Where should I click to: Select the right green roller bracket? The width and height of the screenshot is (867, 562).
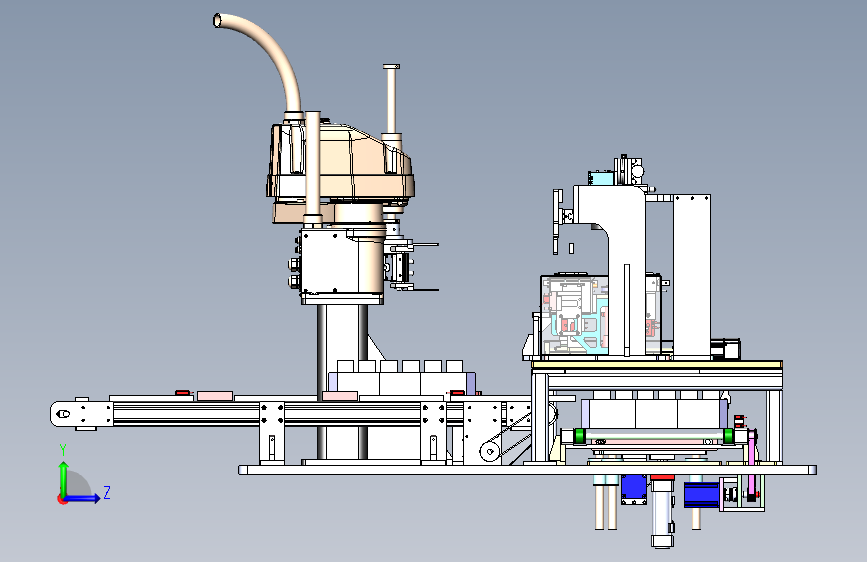coord(728,436)
